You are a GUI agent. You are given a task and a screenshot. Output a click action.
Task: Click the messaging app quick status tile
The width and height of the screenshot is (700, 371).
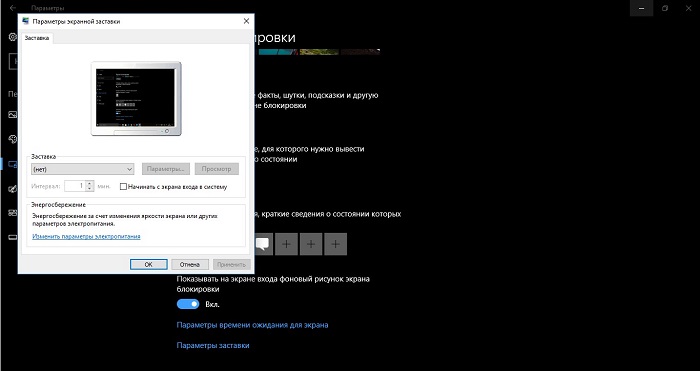(x=263, y=244)
